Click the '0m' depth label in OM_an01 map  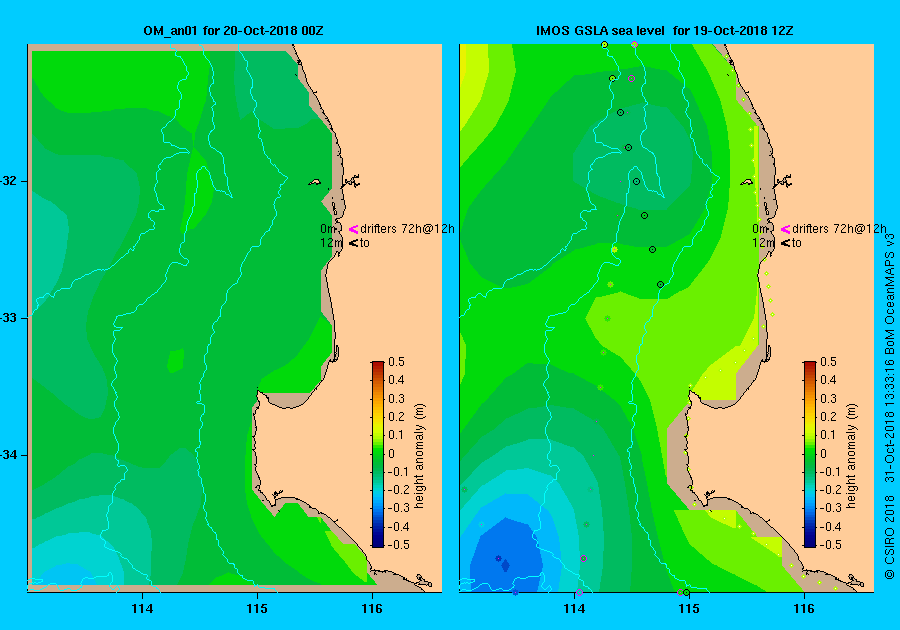coord(328,229)
